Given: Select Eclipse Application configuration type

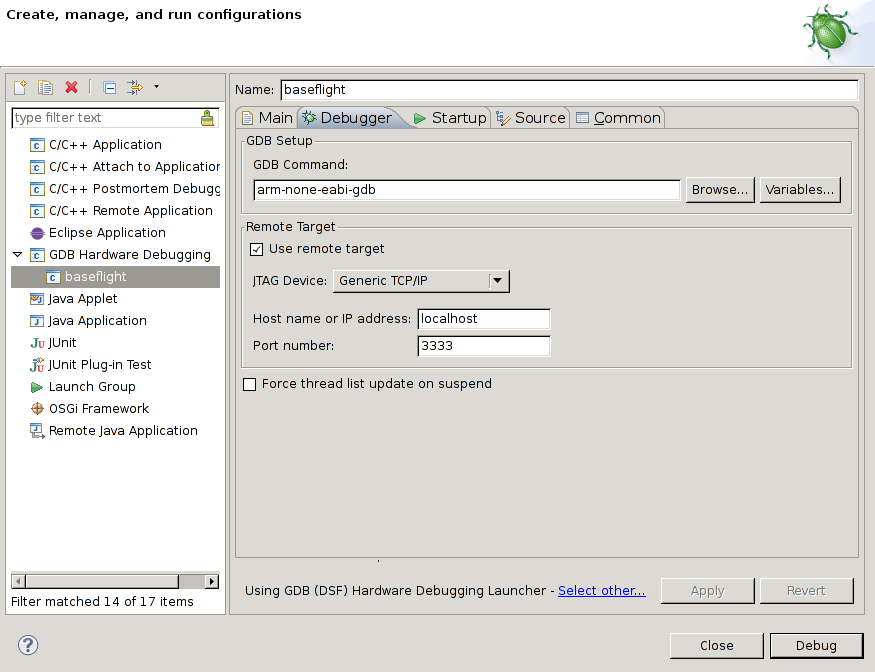Looking at the screenshot, I should coord(107,232).
